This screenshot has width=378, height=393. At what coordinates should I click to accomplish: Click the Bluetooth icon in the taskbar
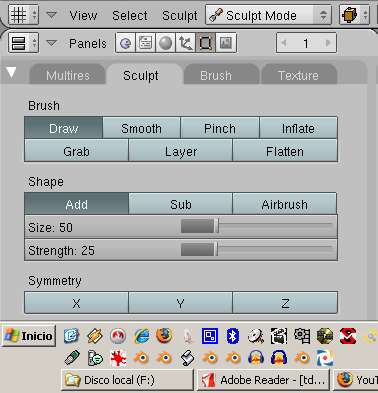pos(232,336)
